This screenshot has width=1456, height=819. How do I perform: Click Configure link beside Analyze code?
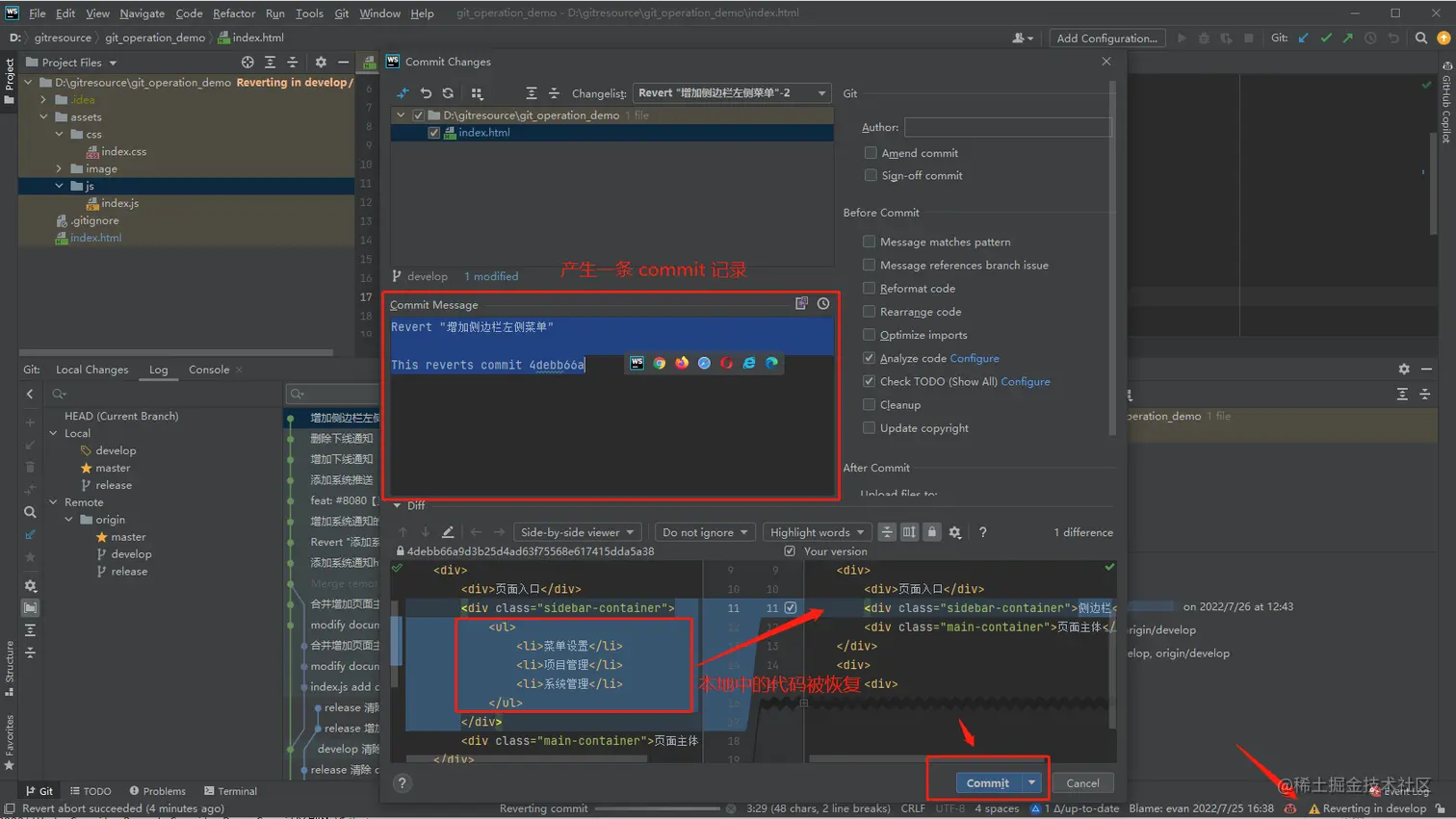pos(975,358)
